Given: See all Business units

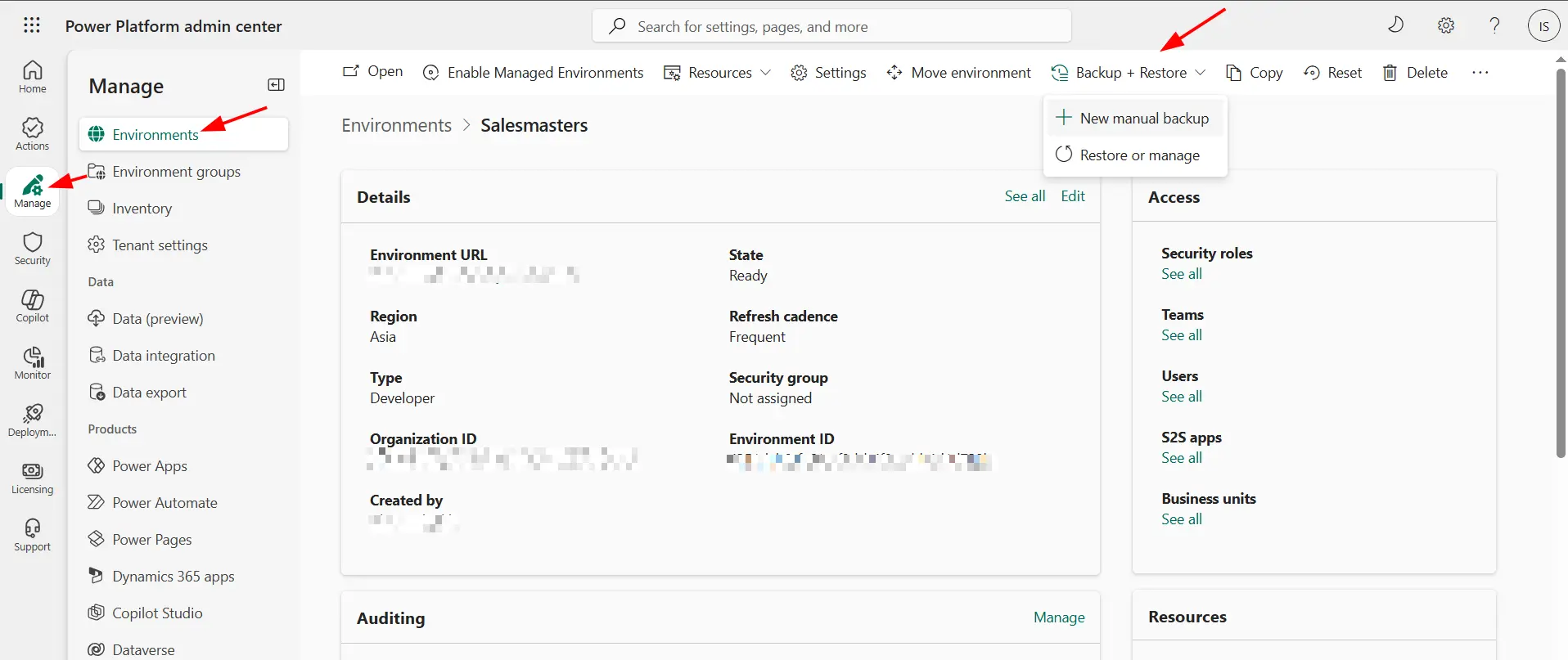Looking at the screenshot, I should tap(1182, 519).
